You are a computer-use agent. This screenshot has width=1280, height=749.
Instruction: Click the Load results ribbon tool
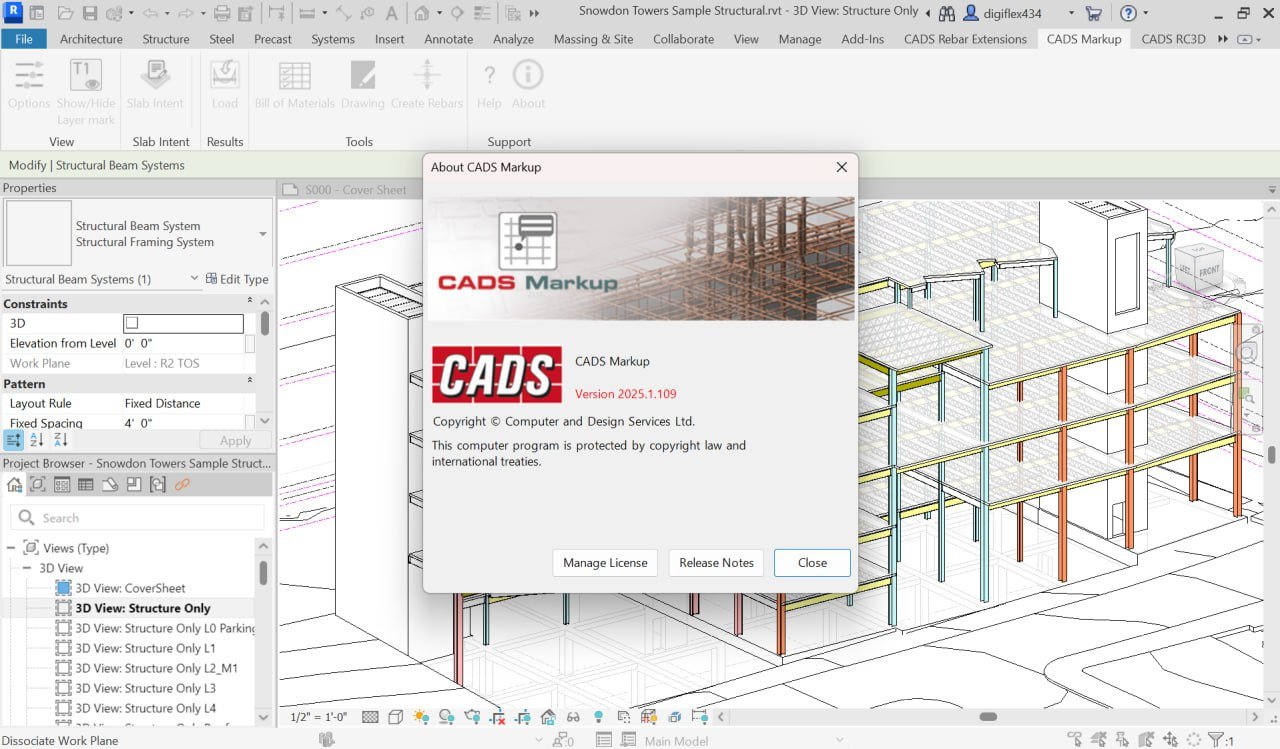pyautogui.click(x=225, y=84)
